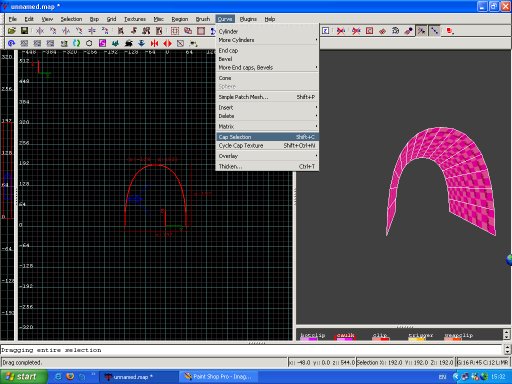Click the first red-crossed blue icon
Screen dimensions: 512x384
point(341,31)
